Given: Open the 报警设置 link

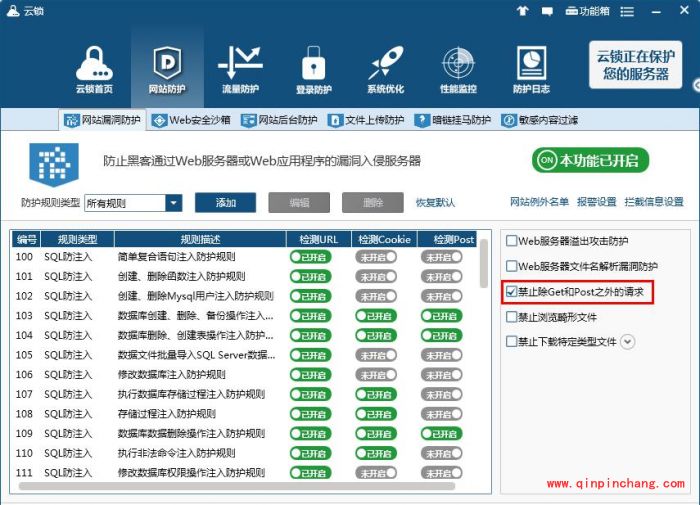Looking at the screenshot, I should click(x=596, y=202).
